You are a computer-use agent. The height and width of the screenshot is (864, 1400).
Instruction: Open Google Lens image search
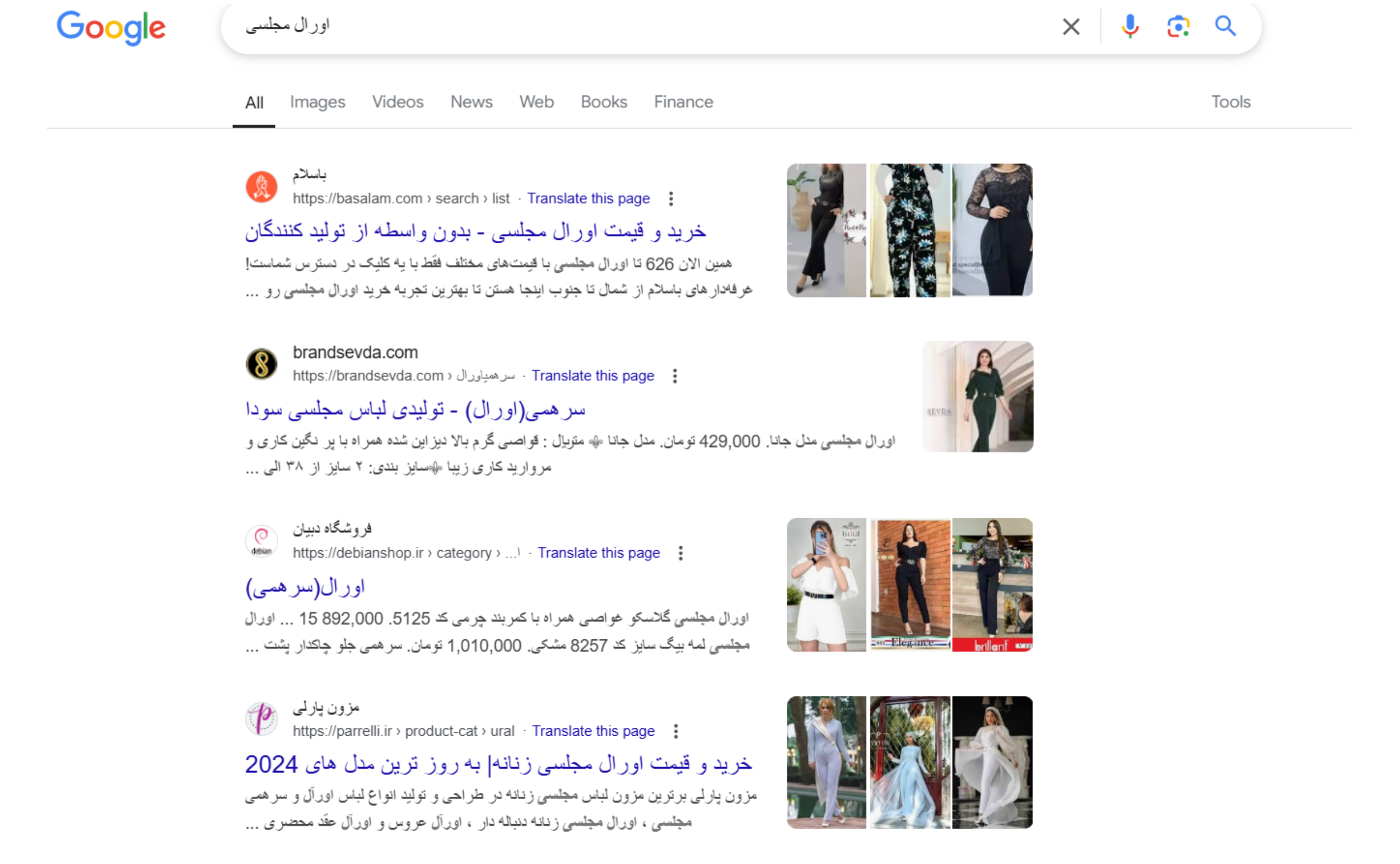pos(1178,26)
